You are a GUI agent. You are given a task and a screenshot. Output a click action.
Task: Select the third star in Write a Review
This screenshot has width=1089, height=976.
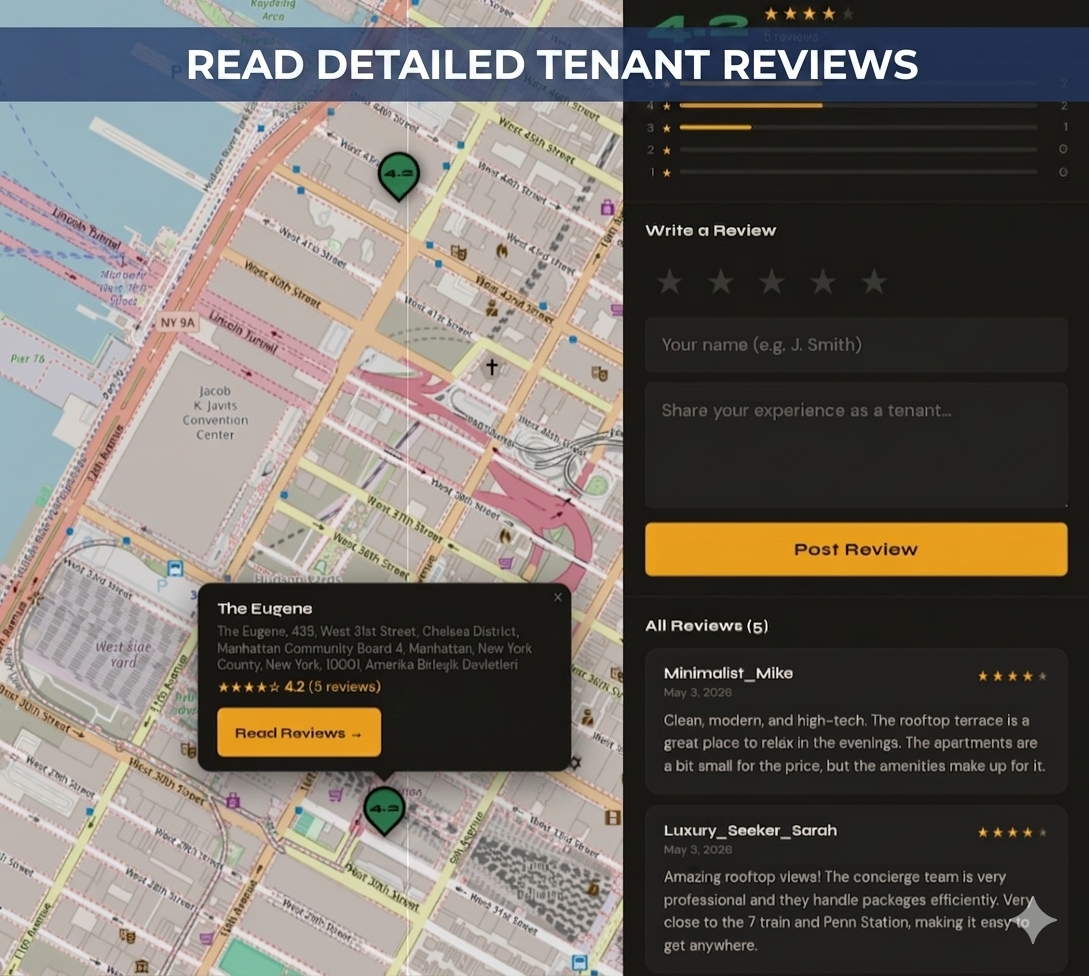(x=772, y=282)
